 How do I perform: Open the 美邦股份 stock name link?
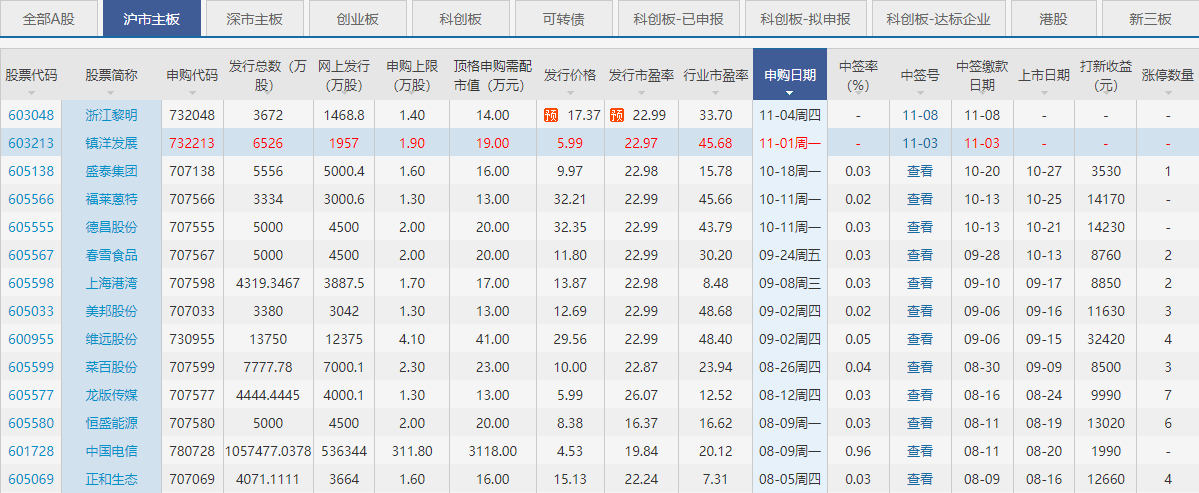point(112,311)
